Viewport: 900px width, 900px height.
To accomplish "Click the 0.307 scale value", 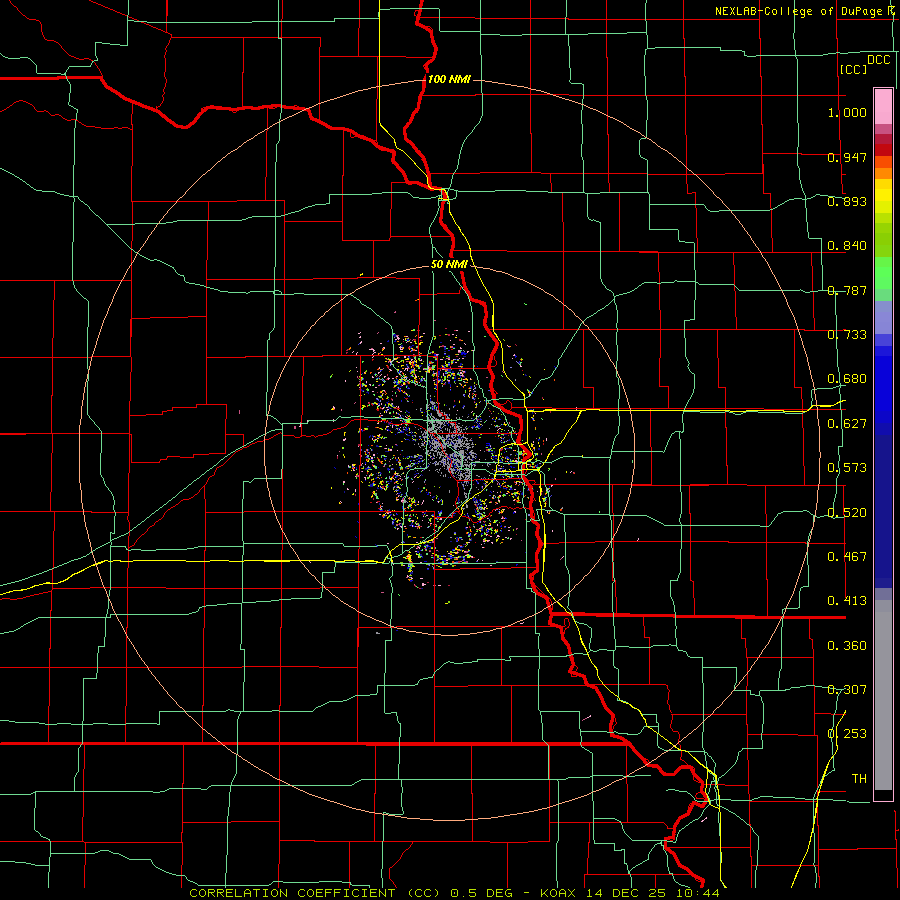I will click(x=847, y=690).
